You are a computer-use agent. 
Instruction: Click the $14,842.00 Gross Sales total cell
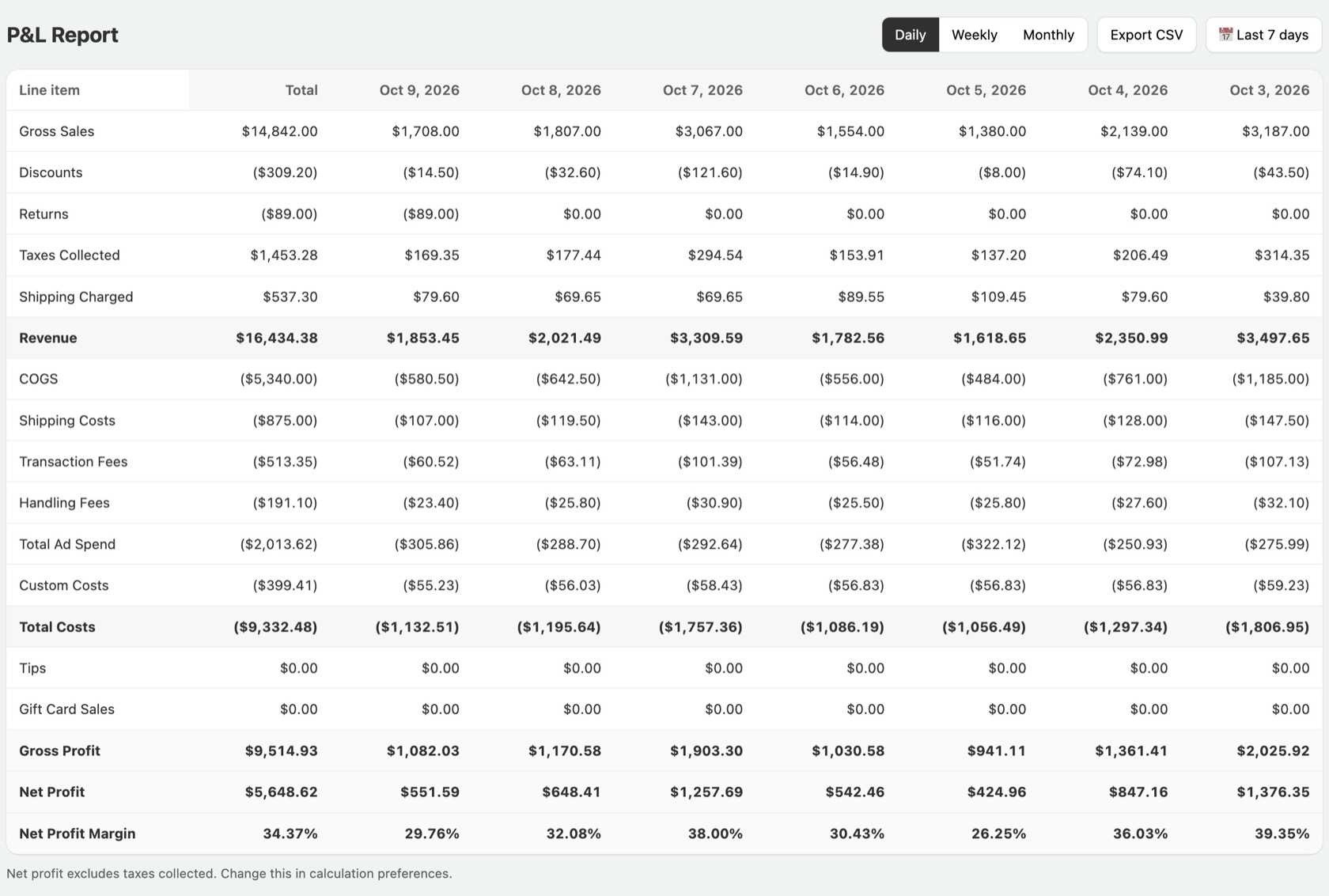coord(280,131)
